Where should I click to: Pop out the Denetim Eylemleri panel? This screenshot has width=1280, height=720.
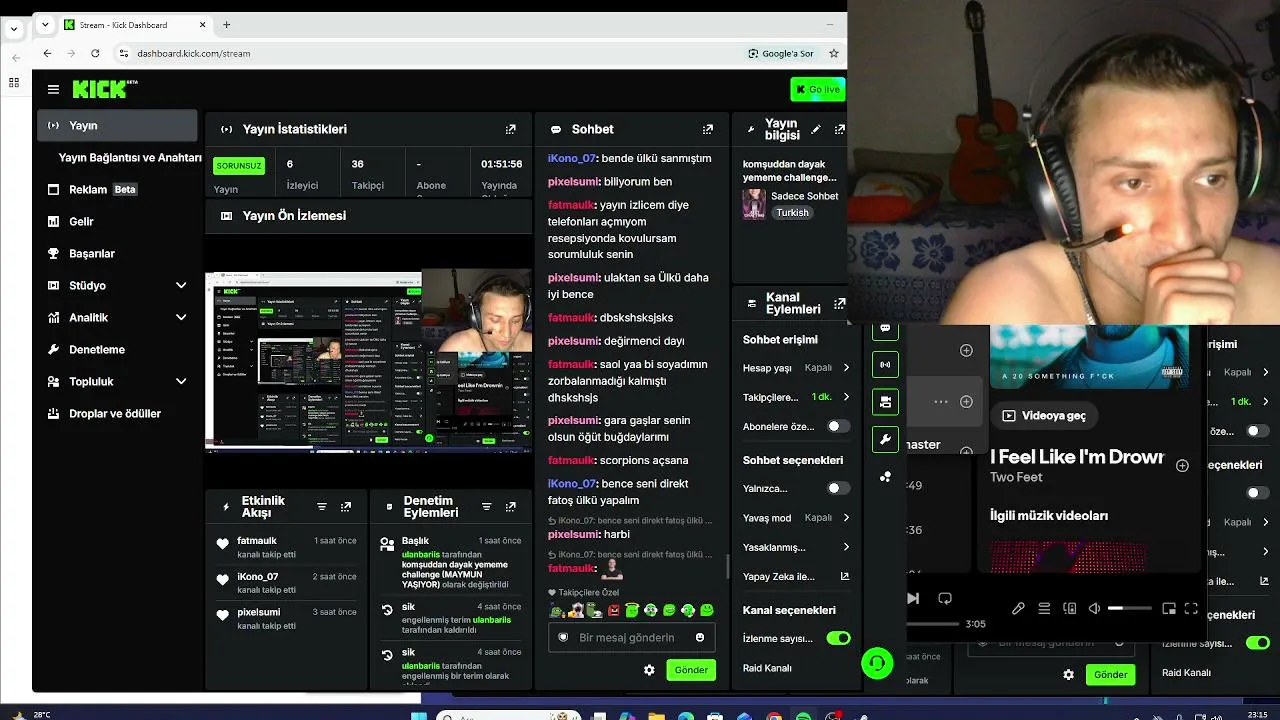tap(510, 507)
